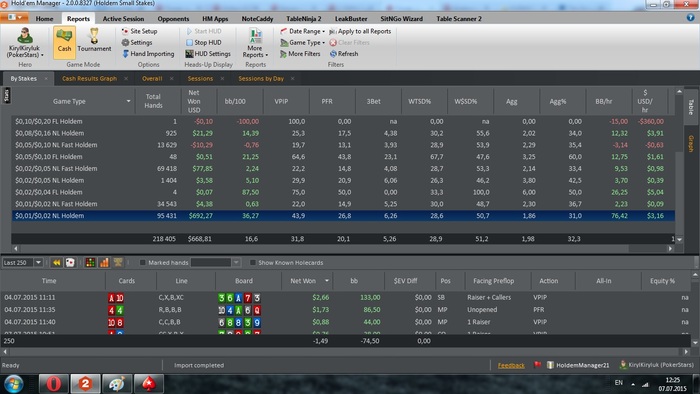The height and width of the screenshot is (394, 700).
Task: Click colored grid matrix icon
Action: point(90,263)
